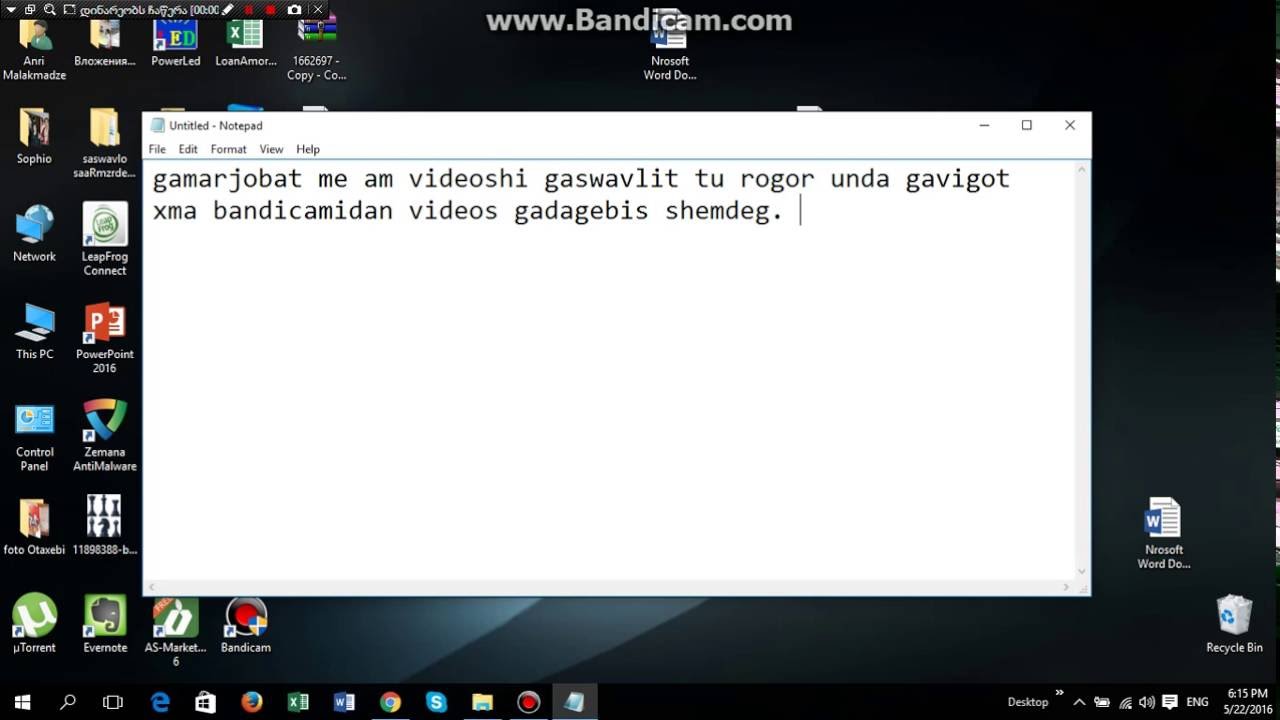Viewport: 1280px width, 720px height.
Task: Launch Chrome from the taskbar
Action: coord(390,702)
